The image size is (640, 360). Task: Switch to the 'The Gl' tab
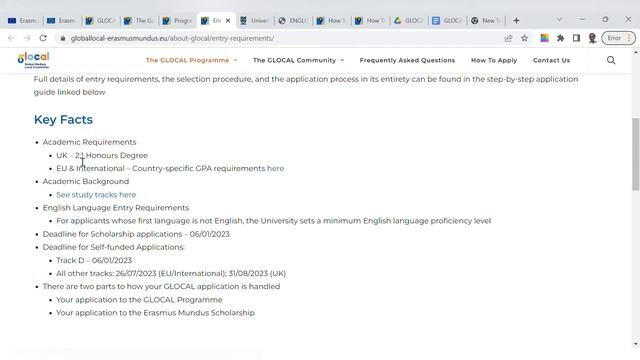click(140, 20)
